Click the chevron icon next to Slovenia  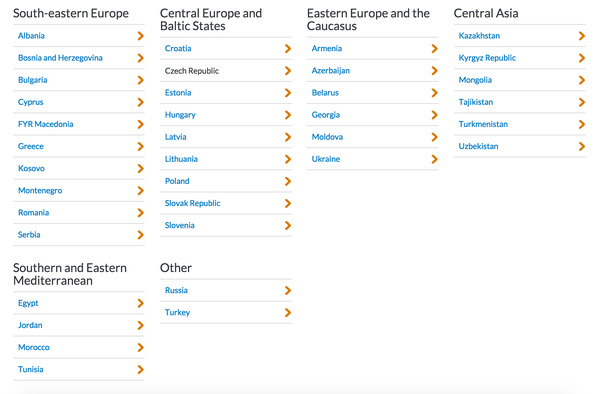pyautogui.click(x=288, y=226)
